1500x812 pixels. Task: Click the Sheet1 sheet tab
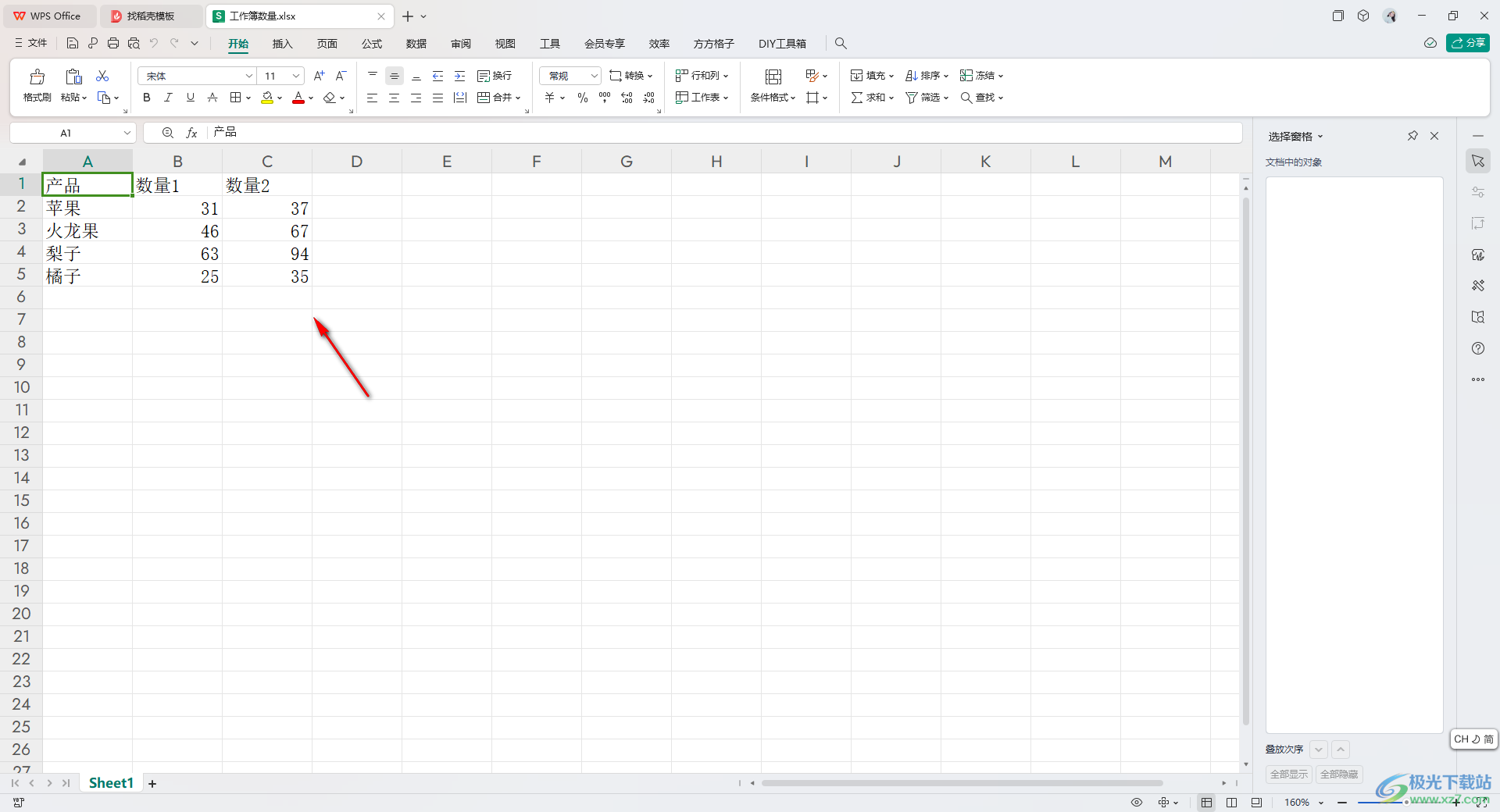(x=111, y=783)
